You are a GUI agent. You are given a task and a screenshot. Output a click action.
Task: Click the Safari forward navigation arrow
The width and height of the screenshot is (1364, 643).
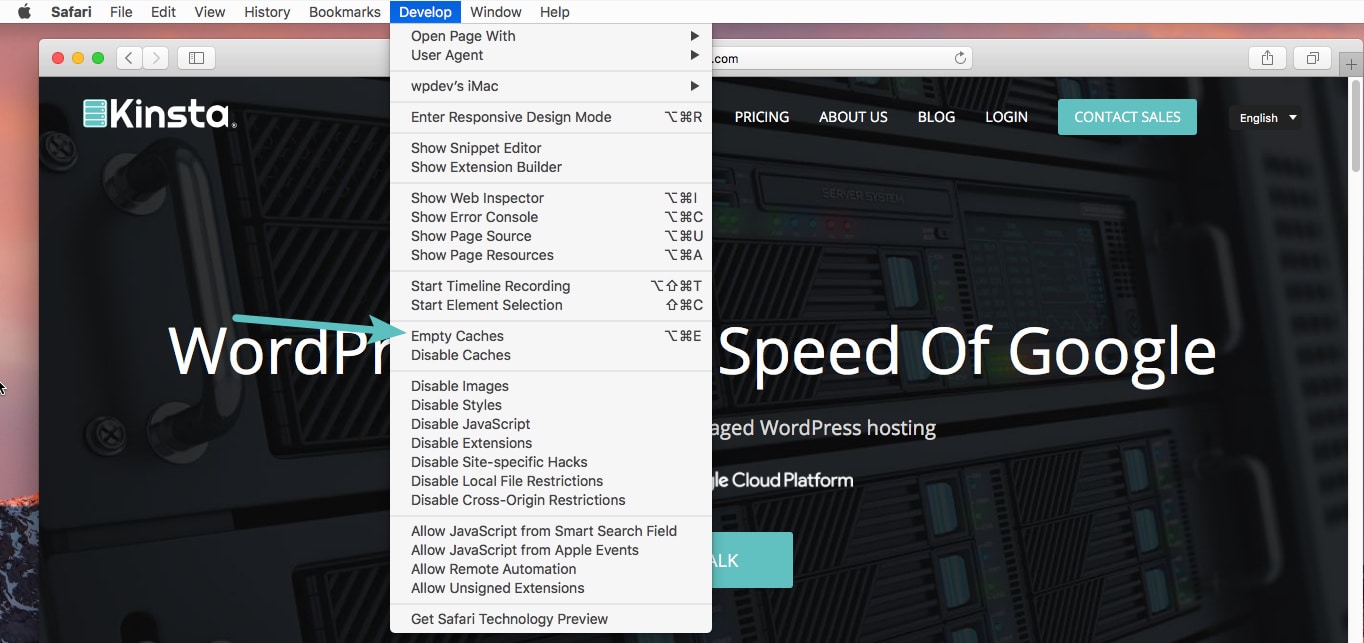click(155, 58)
